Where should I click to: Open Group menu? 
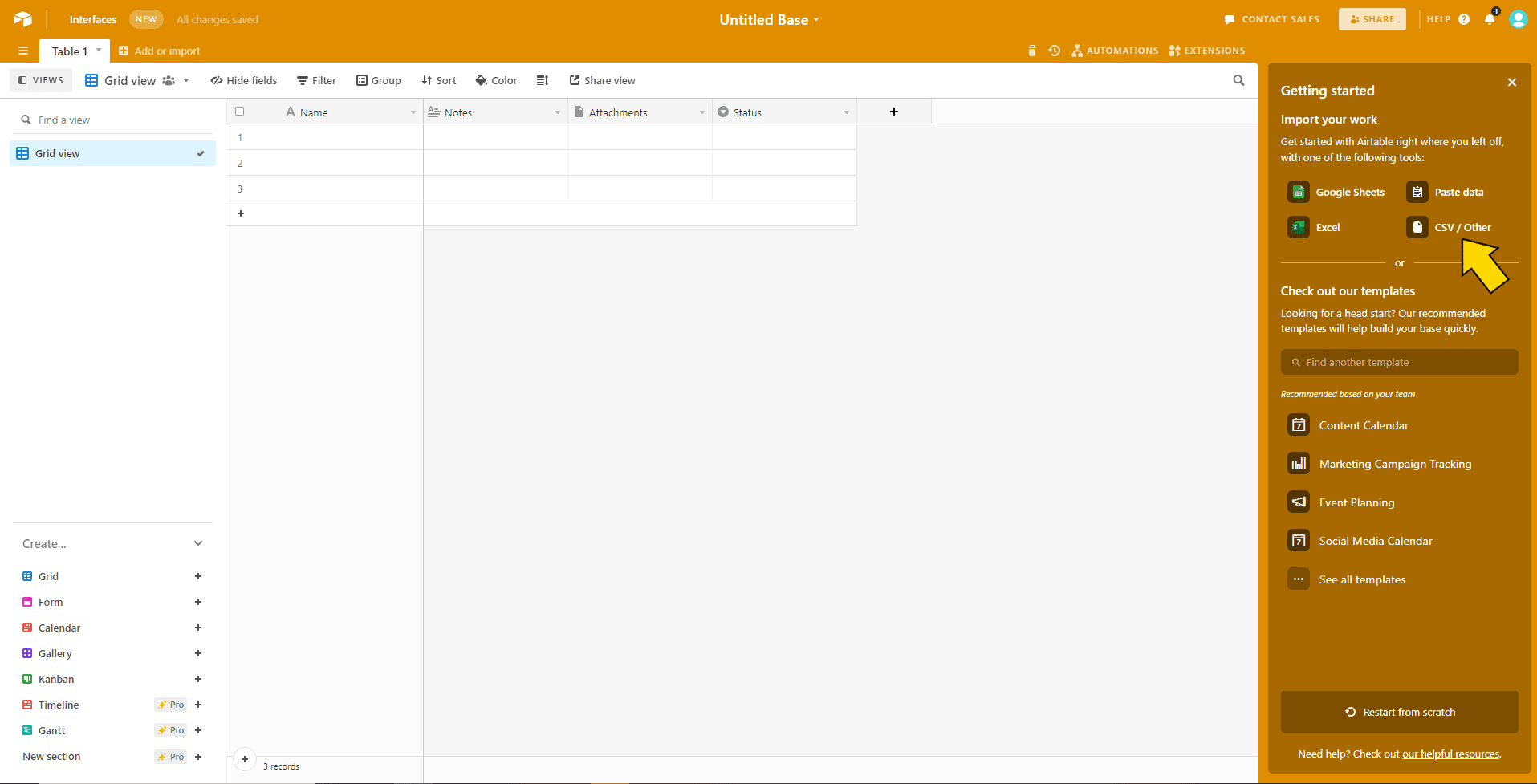[379, 80]
